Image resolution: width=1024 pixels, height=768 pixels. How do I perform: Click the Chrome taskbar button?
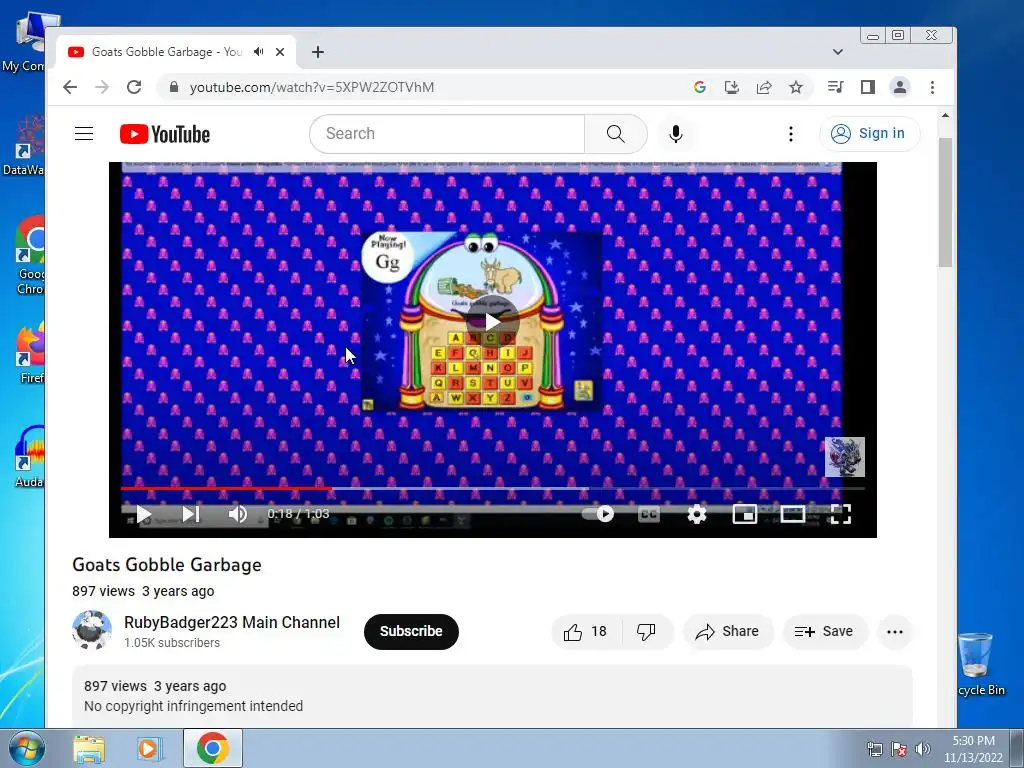[x=212, y=748]
